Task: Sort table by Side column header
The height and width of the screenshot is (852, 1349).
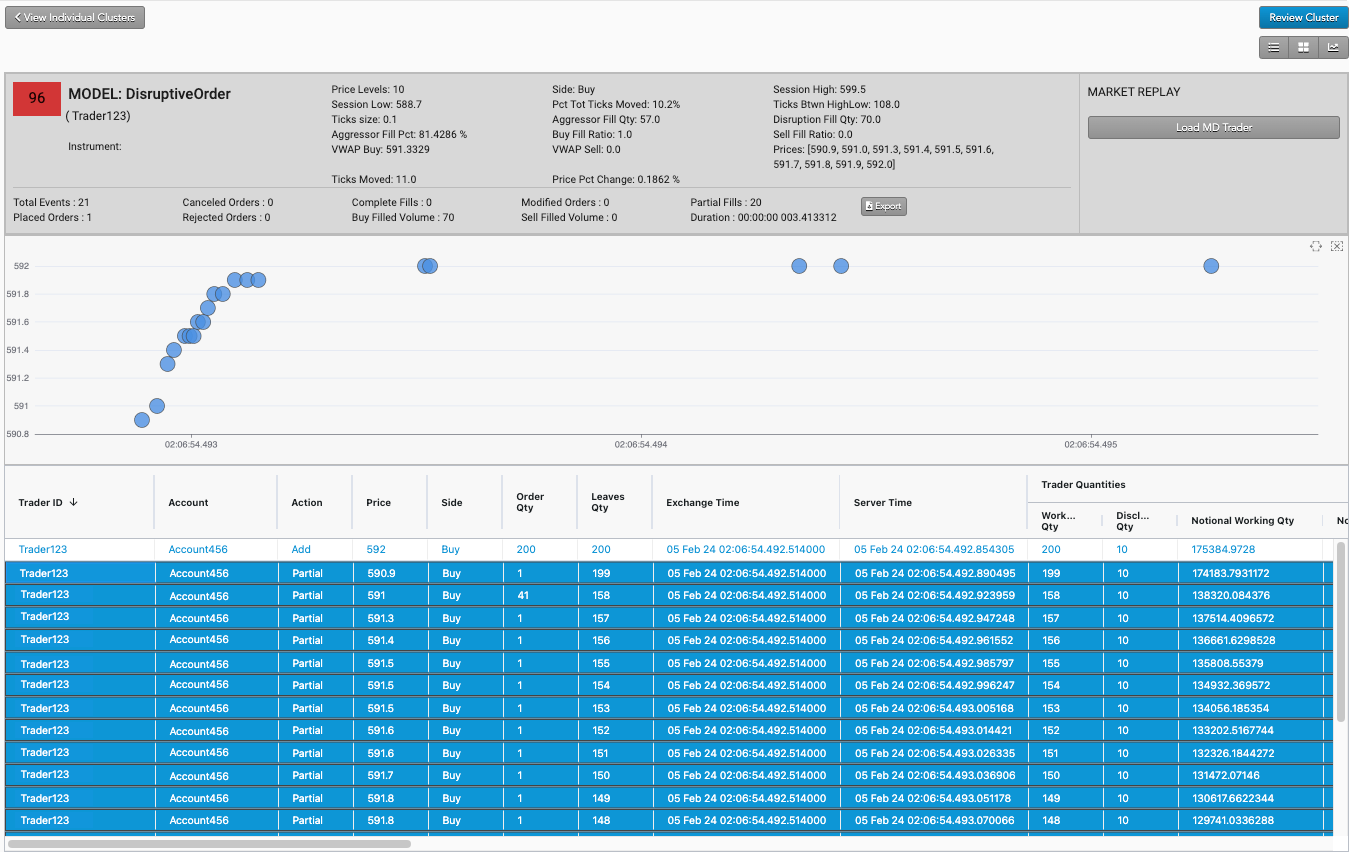Action: tap(452, 502)
